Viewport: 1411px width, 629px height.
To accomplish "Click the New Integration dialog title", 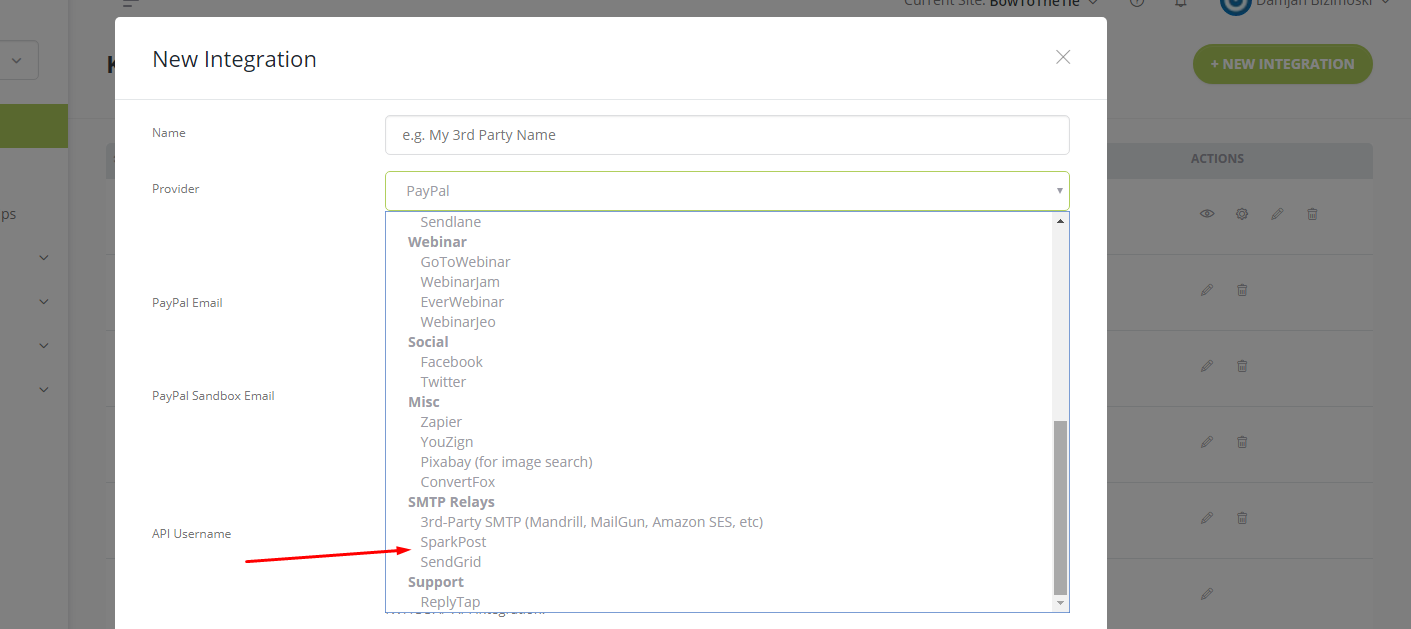I will coord(234,59).
